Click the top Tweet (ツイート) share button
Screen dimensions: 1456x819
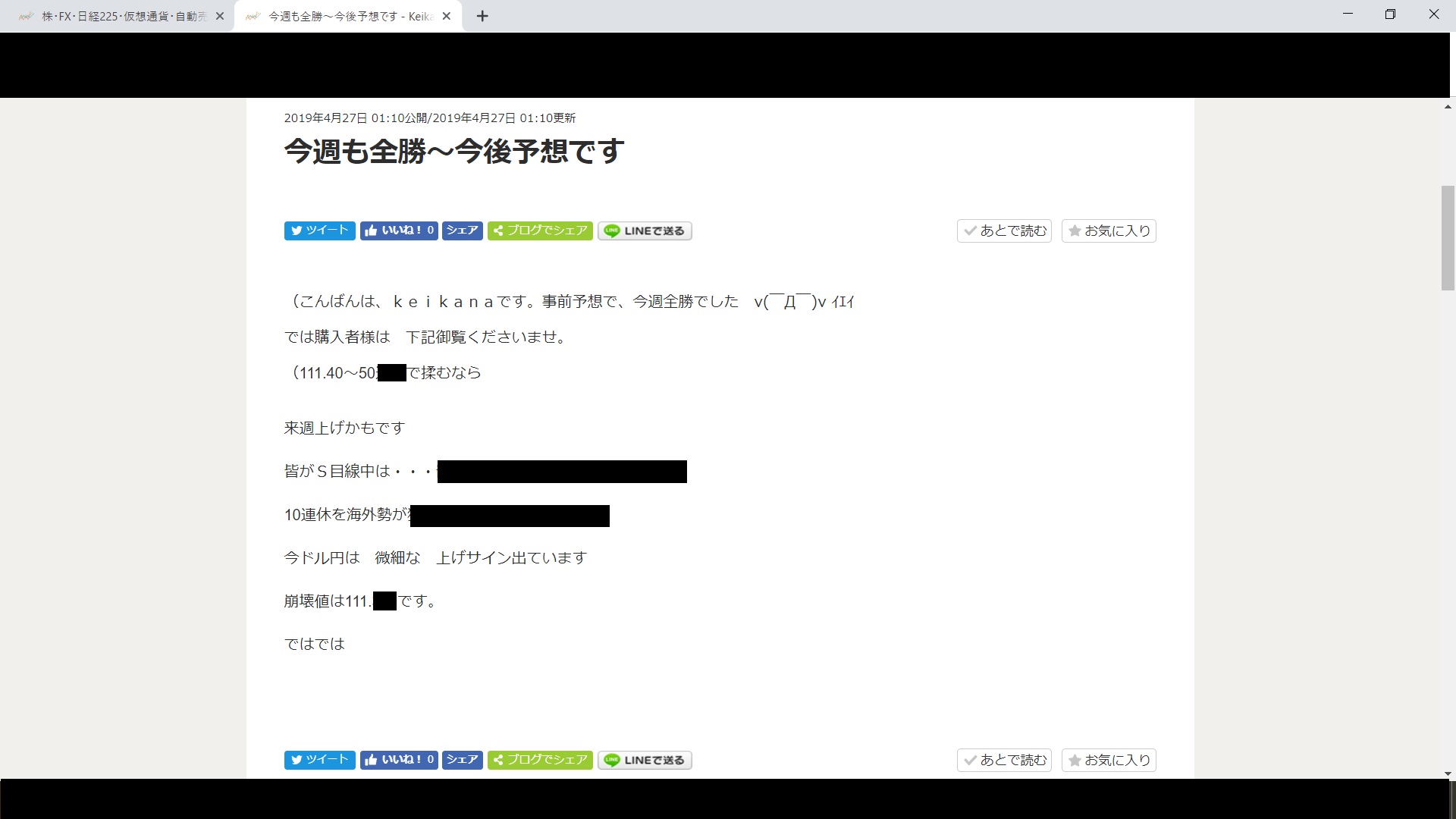(x=319, y=231)
